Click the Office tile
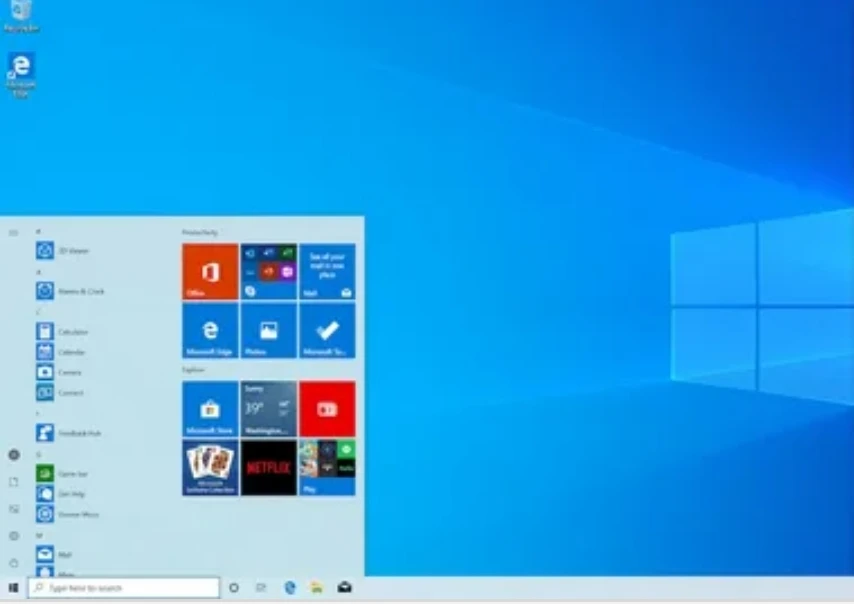This screenshot has width=854, height=604. tap(210, 271)
